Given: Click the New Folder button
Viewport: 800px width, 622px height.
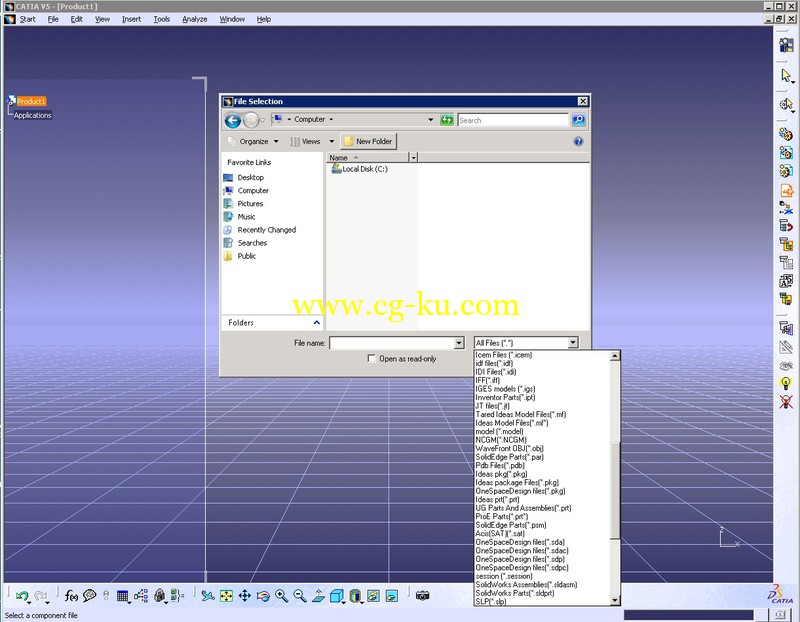Looking at the screenshot, I should (x=369, y=142).
